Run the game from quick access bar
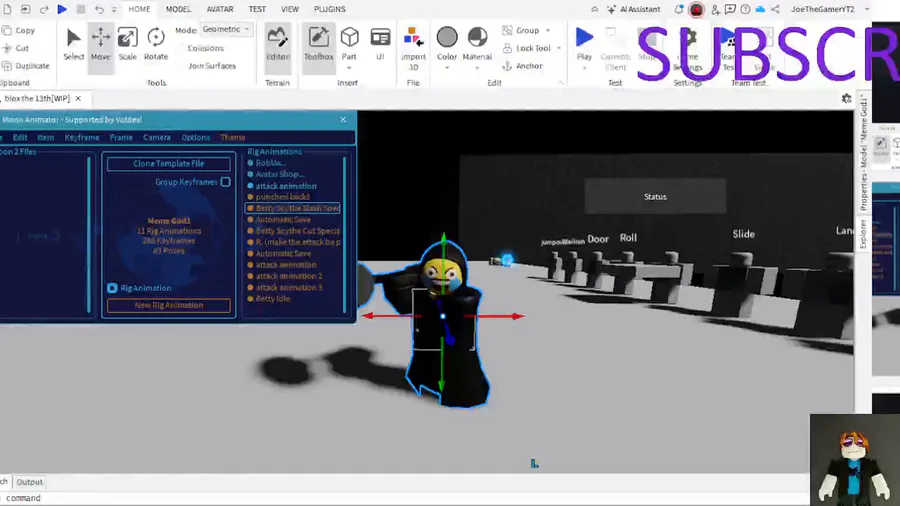The height and width of the screenshot is (506, 900). (x=62, y=9)
